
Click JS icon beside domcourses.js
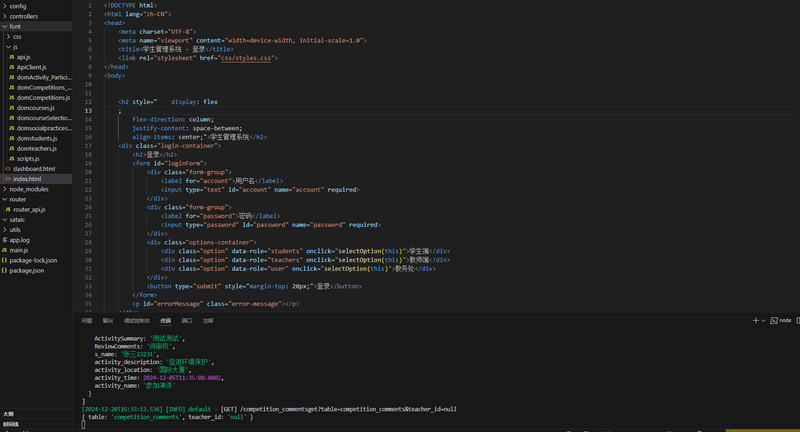[11, 108]
